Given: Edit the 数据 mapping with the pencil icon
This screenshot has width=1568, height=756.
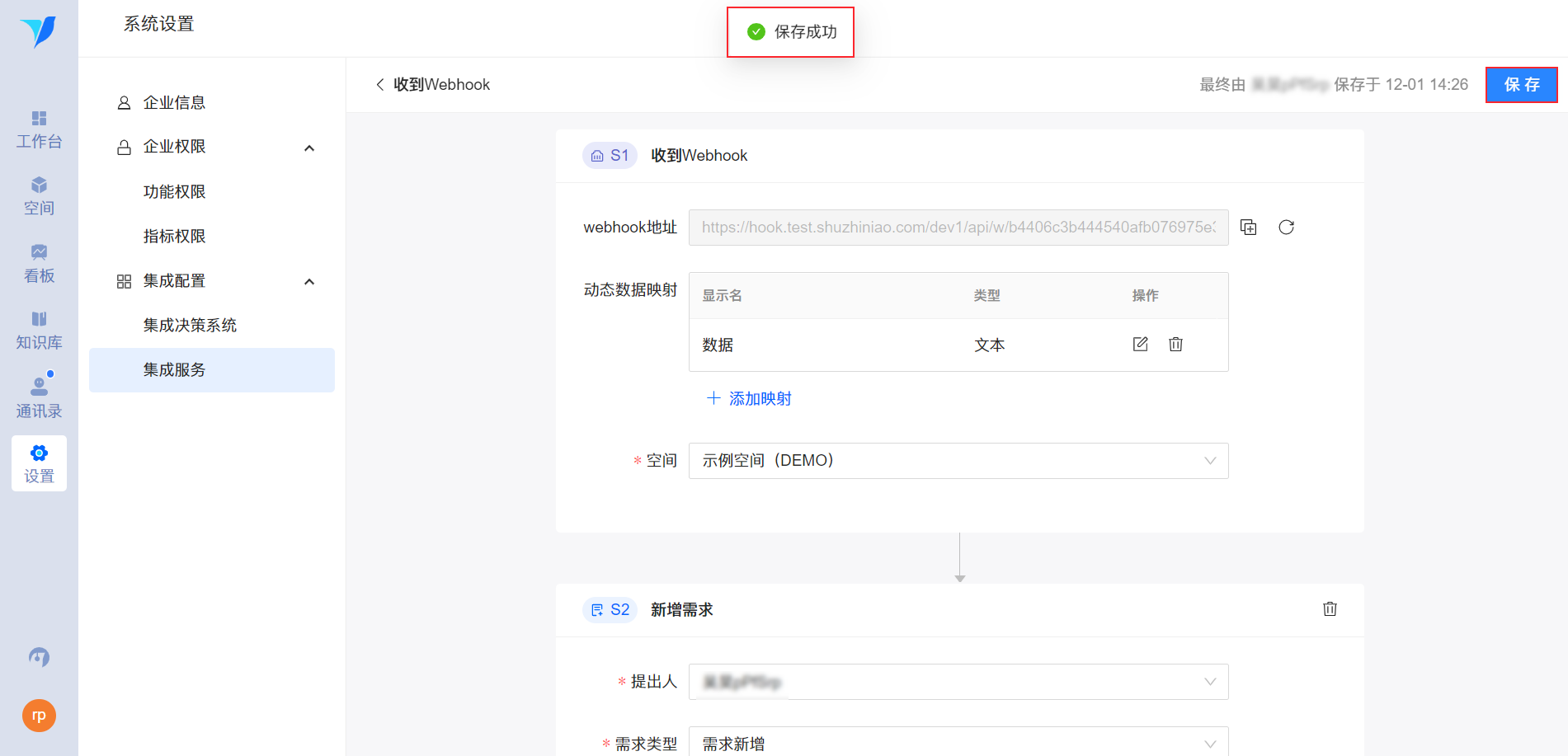Looking at the screenshot, I should pyautogui.click(x=1140, y=344).
